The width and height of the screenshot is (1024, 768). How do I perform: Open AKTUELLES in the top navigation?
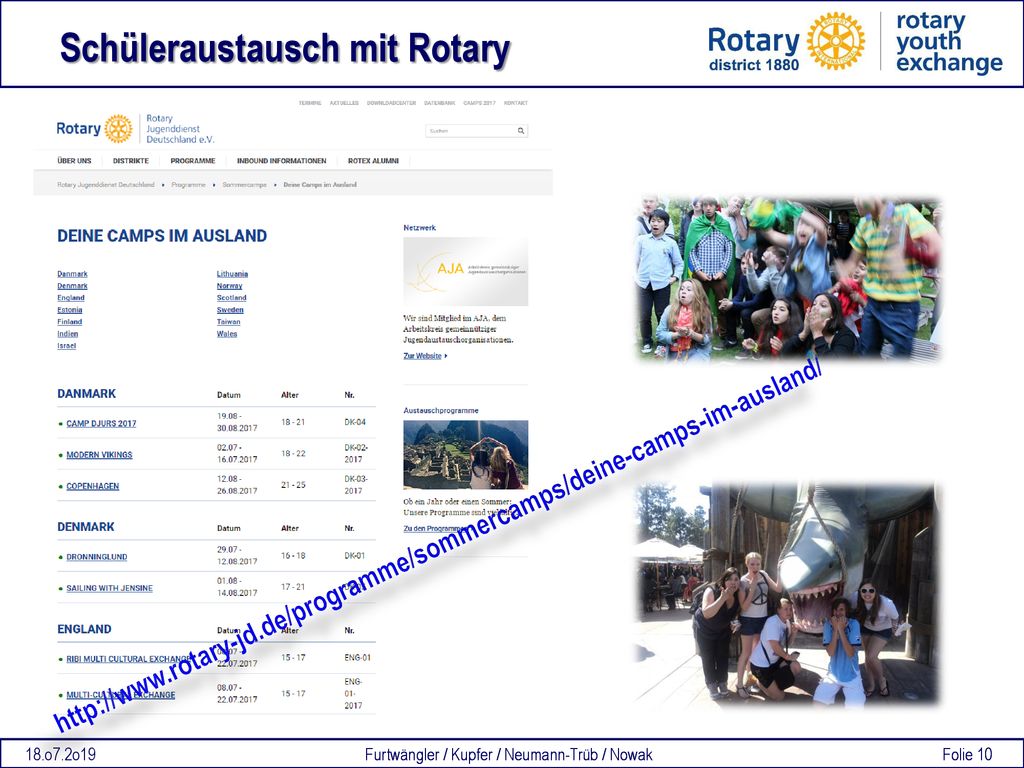pyautogui.click(x=344, y=103)
